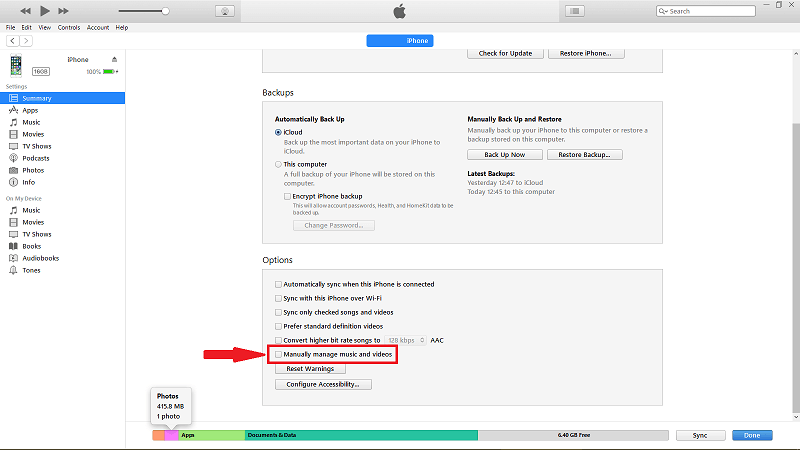Open the File menu

tap(10, 28)
